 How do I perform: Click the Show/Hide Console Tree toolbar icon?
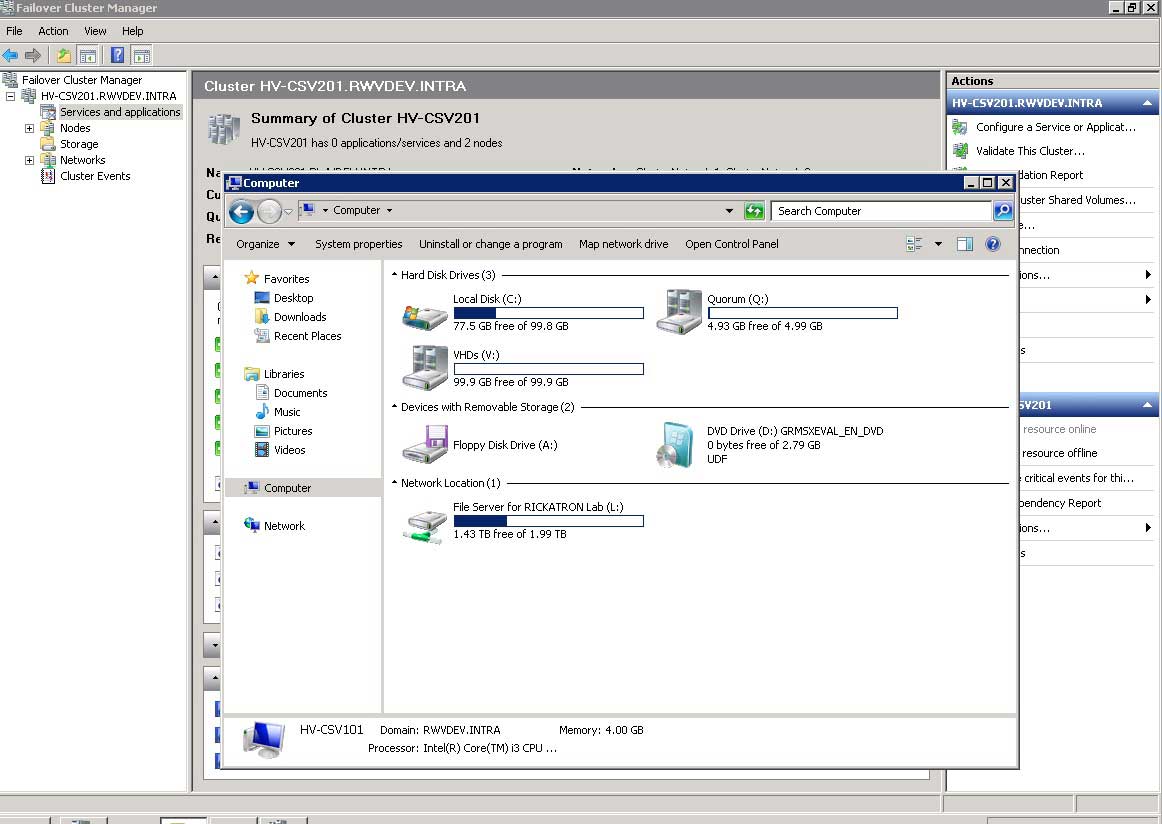point(87,55)
